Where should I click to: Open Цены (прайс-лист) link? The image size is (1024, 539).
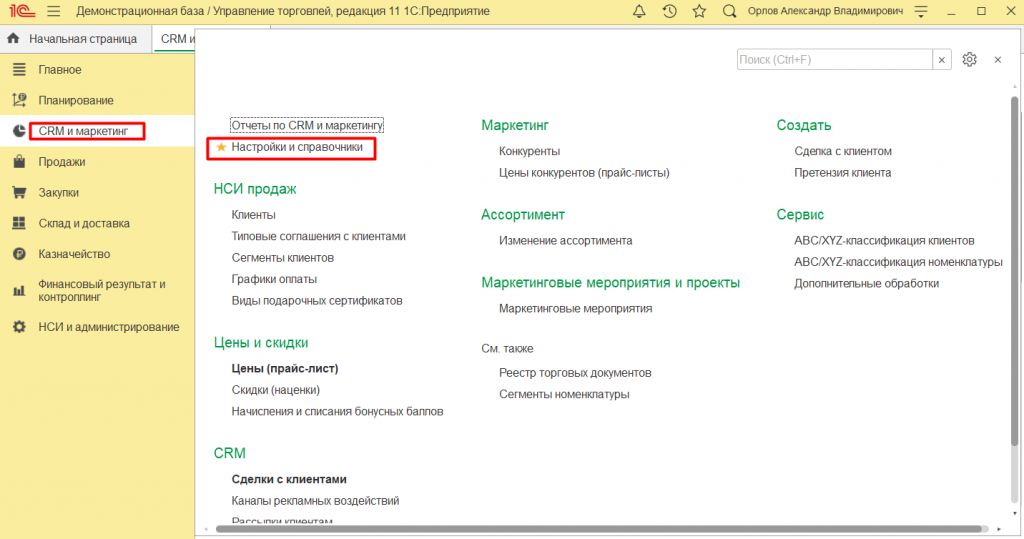[285, 368]
